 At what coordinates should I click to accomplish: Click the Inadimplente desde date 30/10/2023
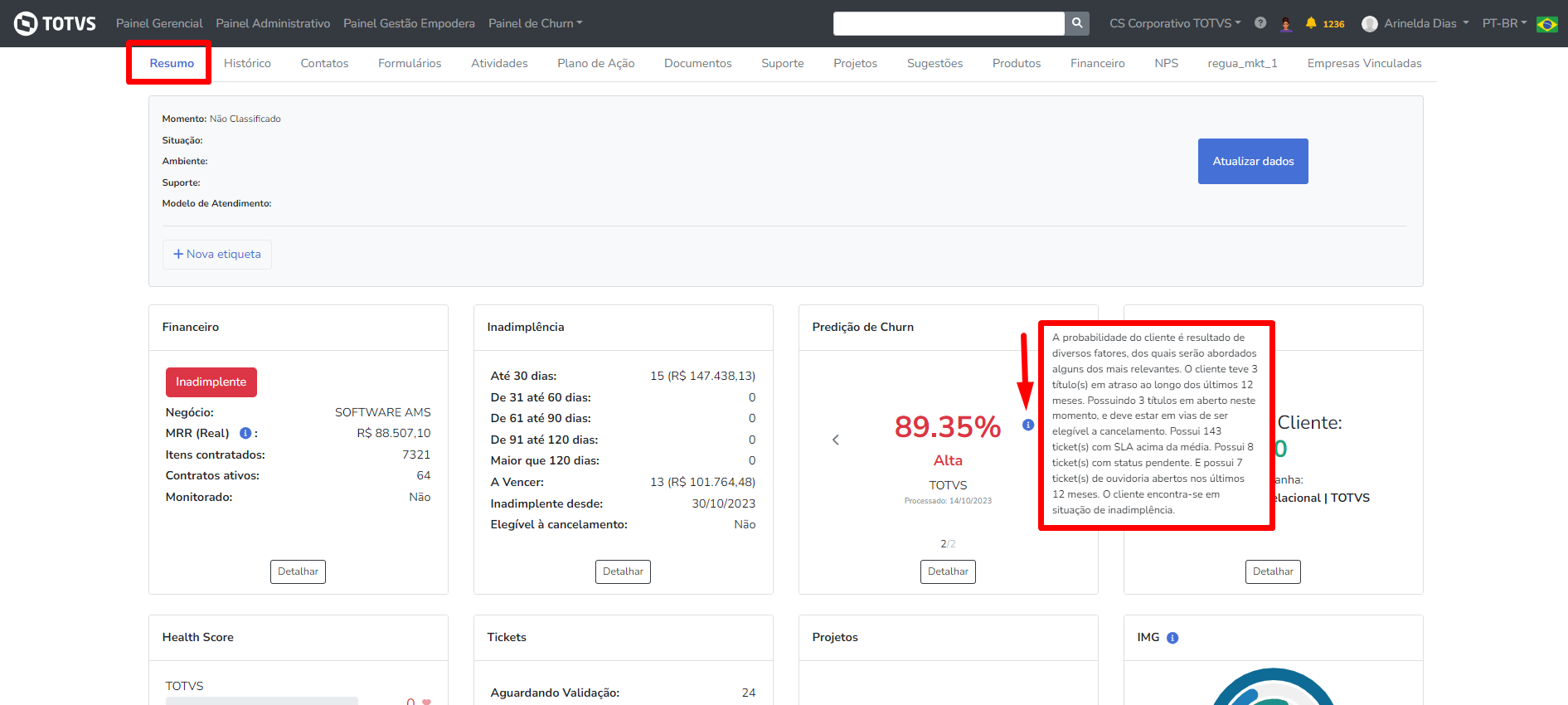724,503
